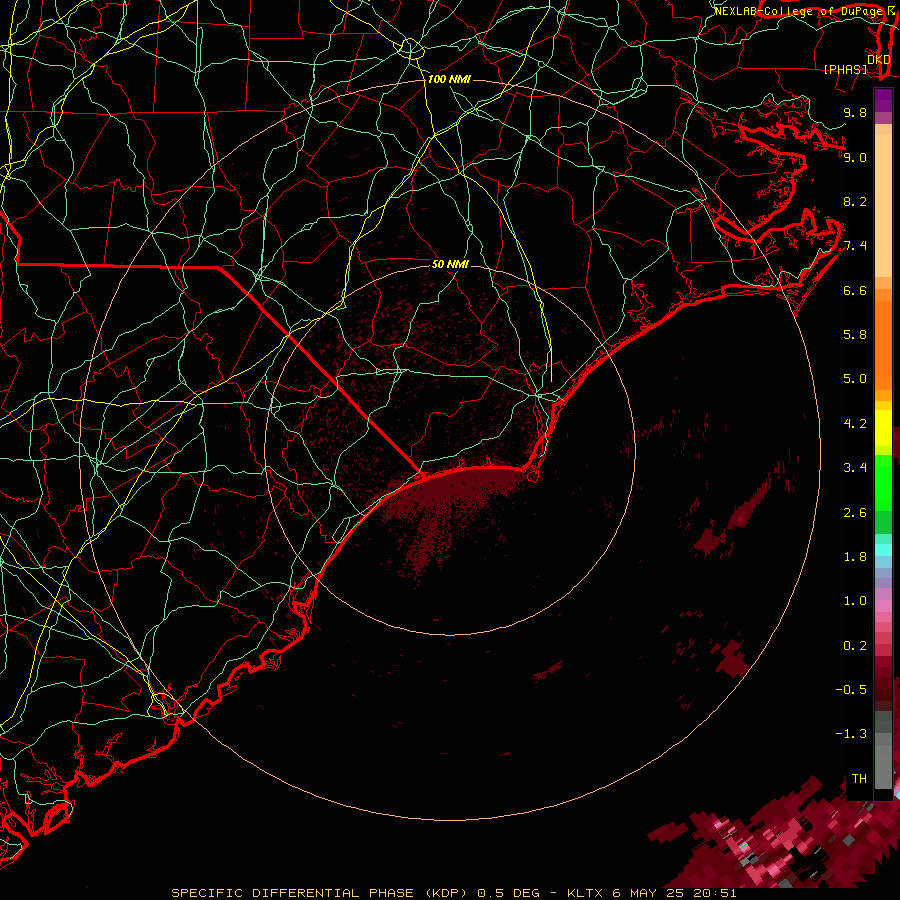Screen dimensions: 900x900
Task: Click the orange segment of the color bar
Action: [883, 344]
